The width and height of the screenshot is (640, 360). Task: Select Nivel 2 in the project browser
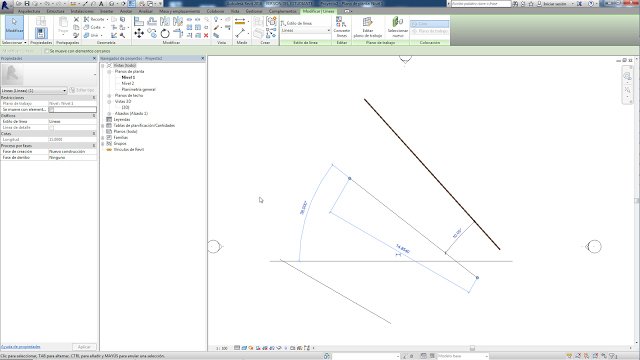(128, 83)
